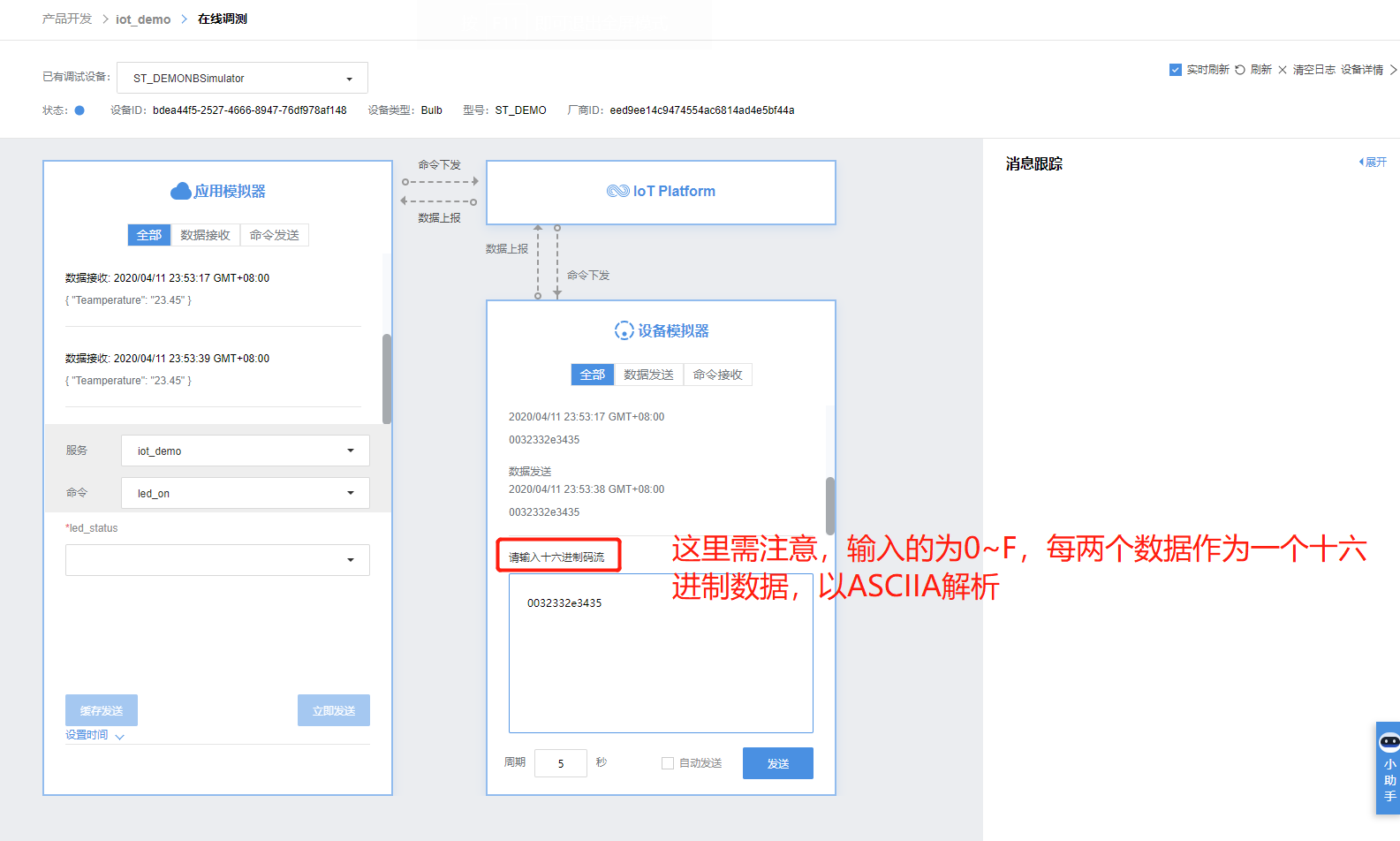Enable the 自动发送 checkbox
Screen dimensions: 1400x841
(x=668, y=763)
